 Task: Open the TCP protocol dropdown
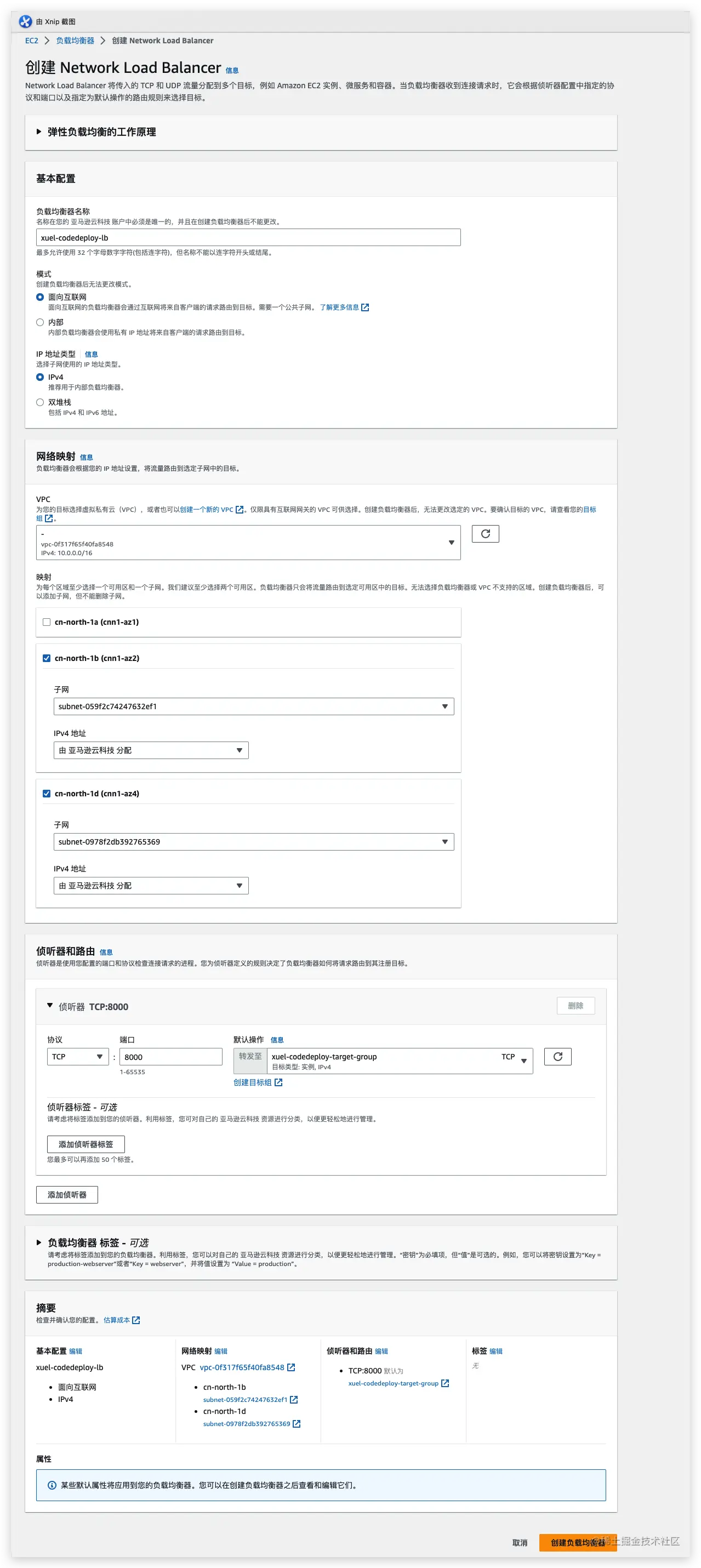point(78,1057)
